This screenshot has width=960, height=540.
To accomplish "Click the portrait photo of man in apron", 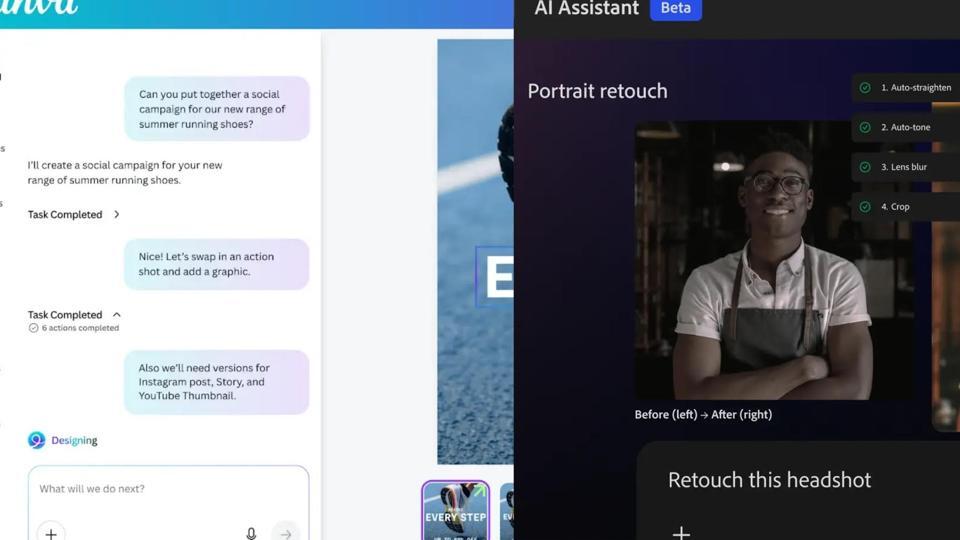I will pyautogui.click(x=774, y=260).
